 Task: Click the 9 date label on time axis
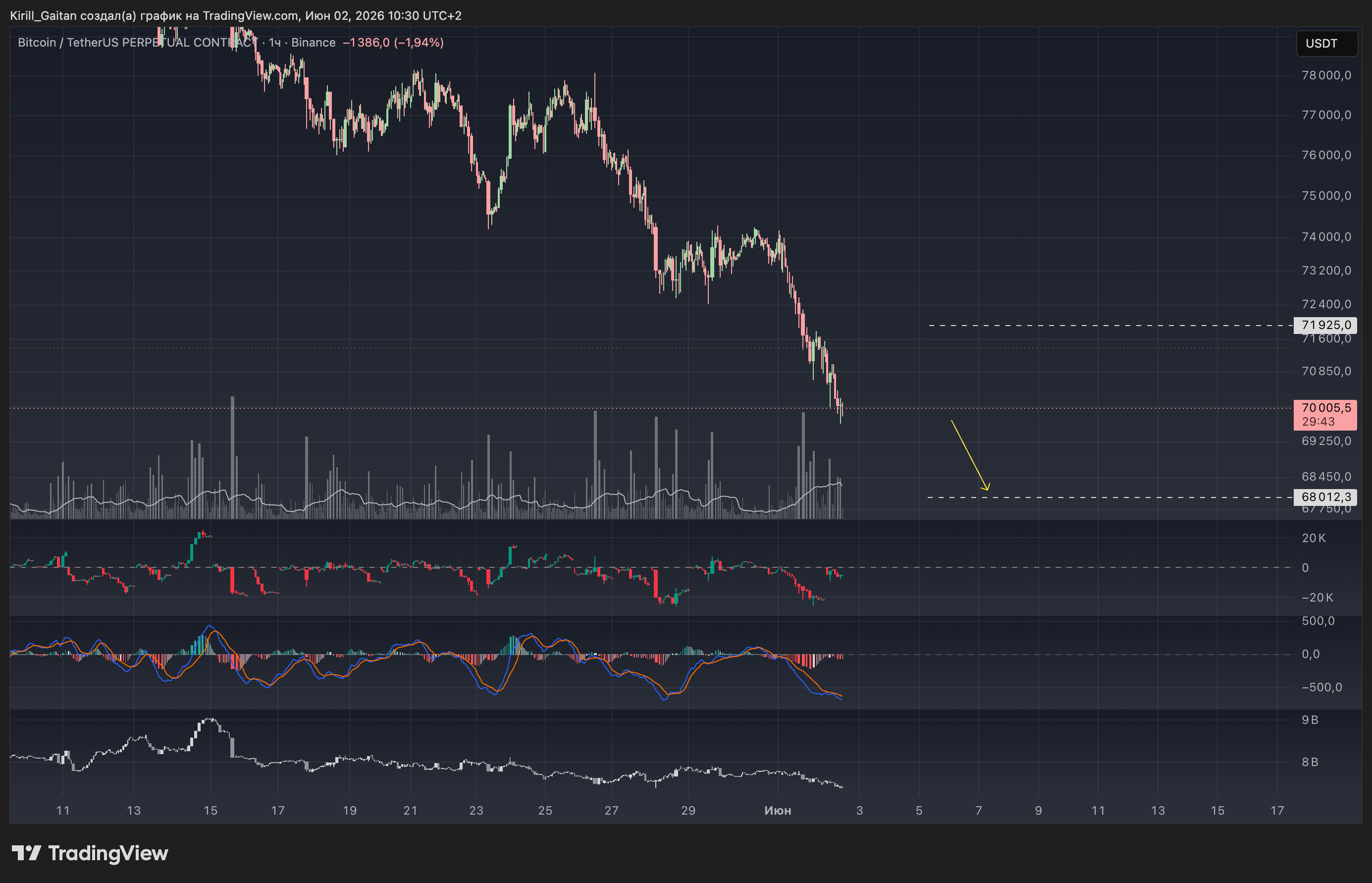(1039, 811)
